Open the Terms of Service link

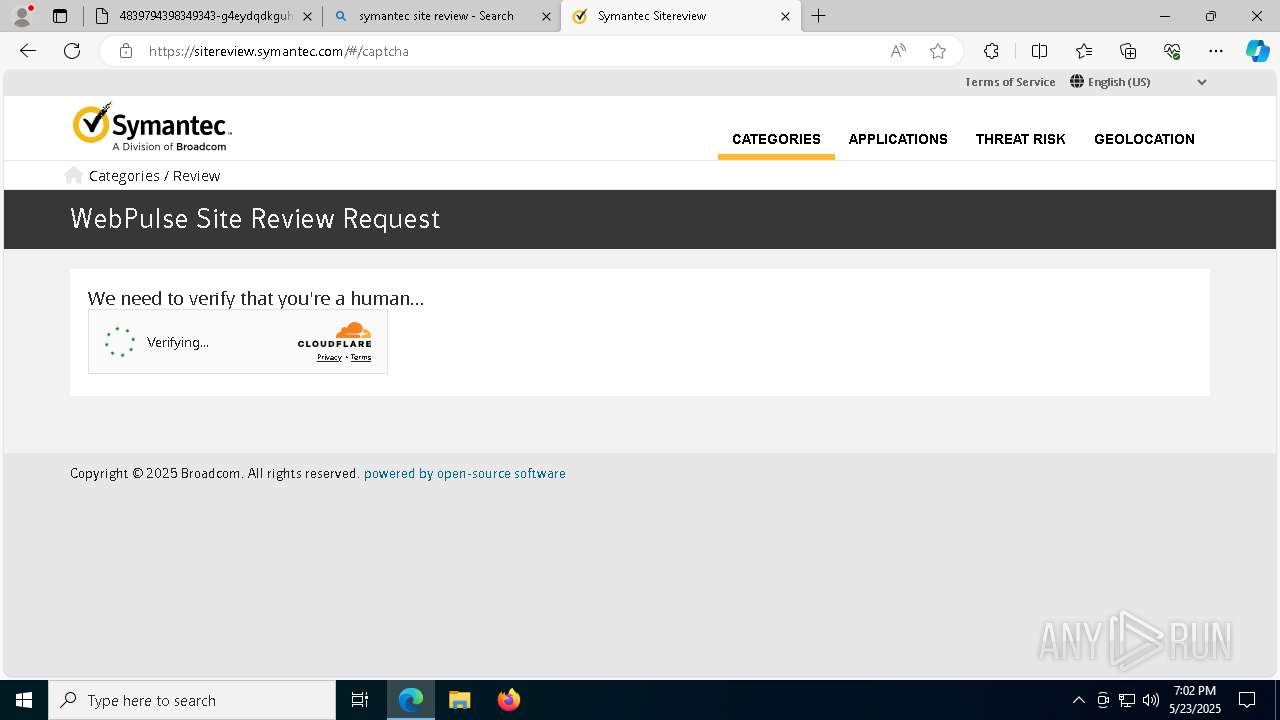point(1010,82)
